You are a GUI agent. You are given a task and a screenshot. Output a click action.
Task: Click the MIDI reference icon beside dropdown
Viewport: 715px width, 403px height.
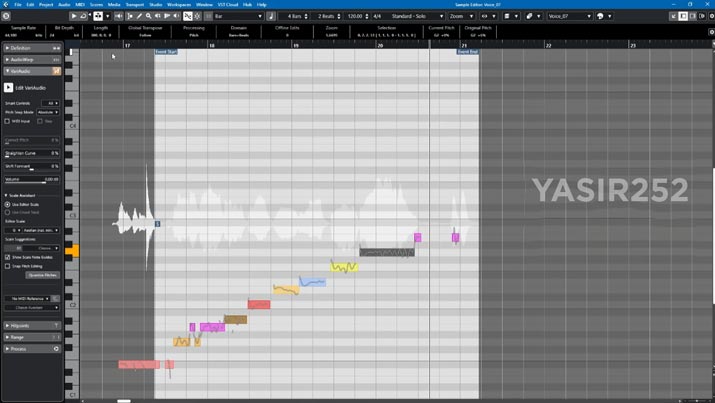click(x=55, y=299)
